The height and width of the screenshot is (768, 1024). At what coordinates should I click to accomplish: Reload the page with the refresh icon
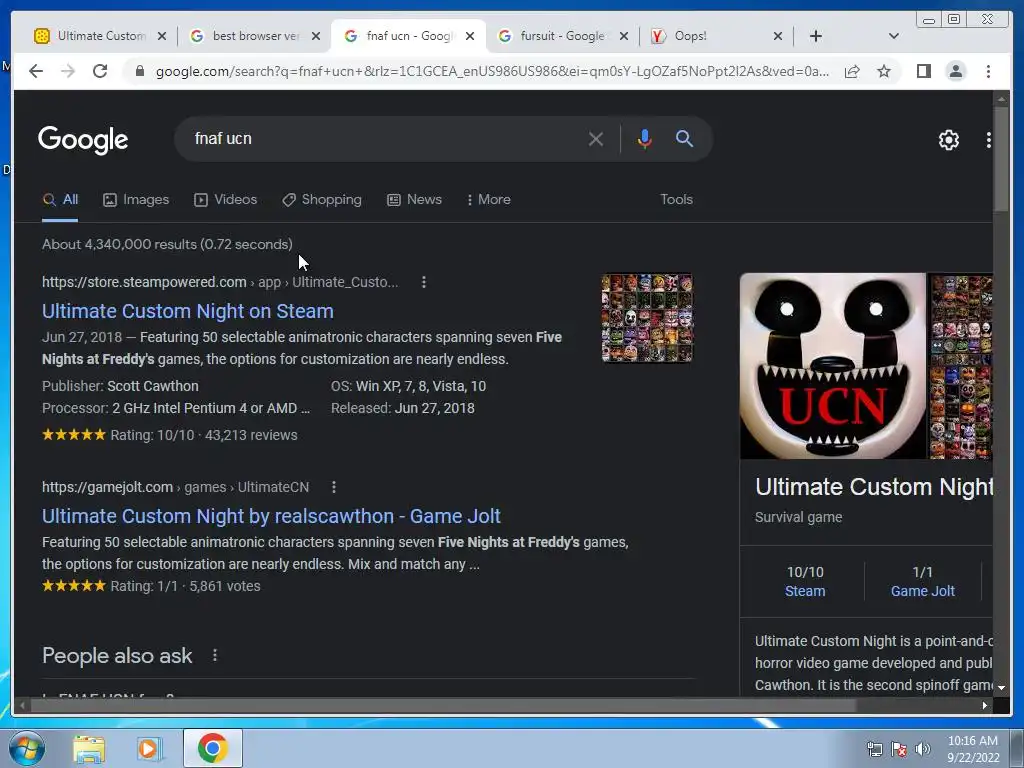(x=100, y=71)
